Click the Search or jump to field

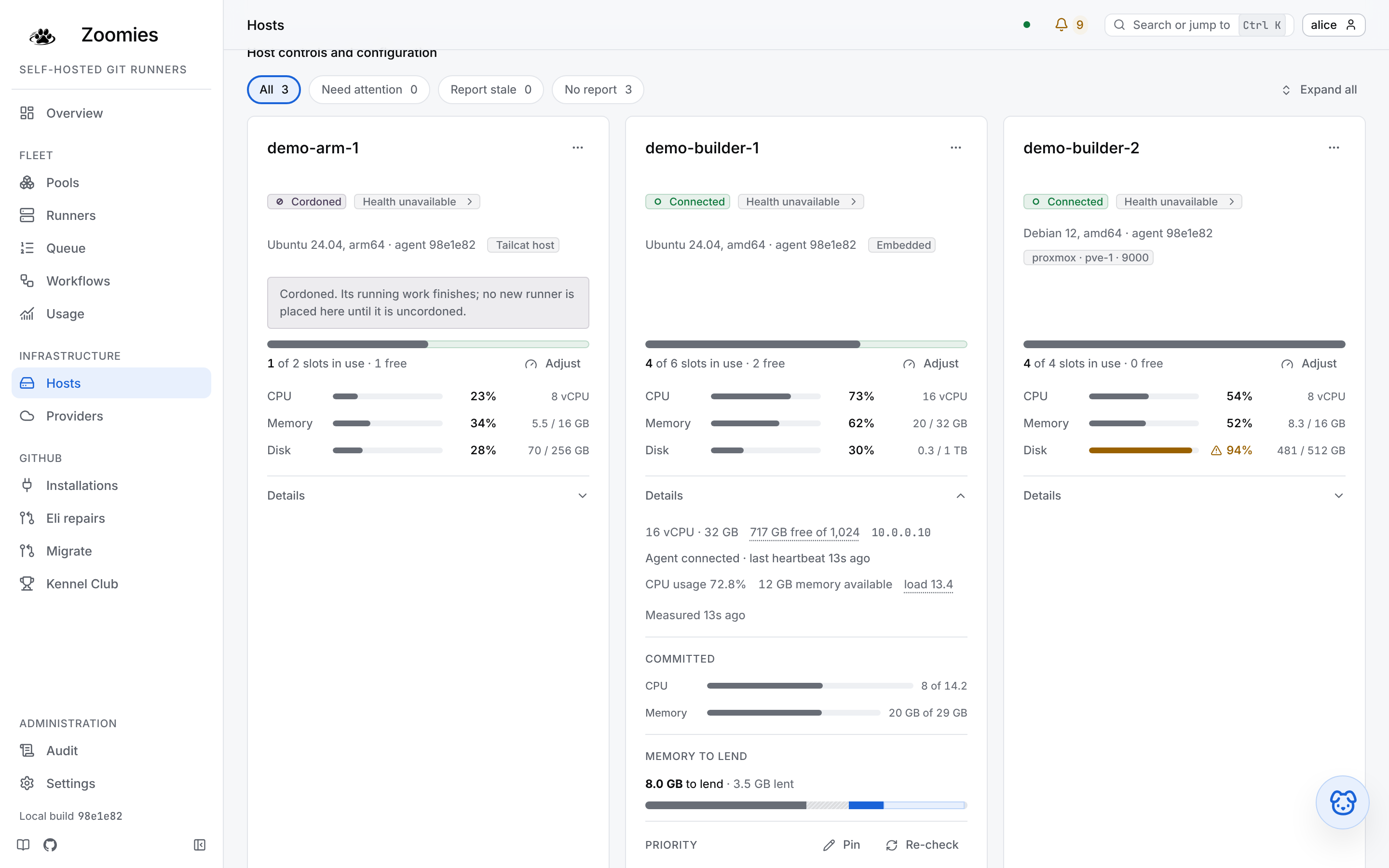click(x=1198, y=25)
